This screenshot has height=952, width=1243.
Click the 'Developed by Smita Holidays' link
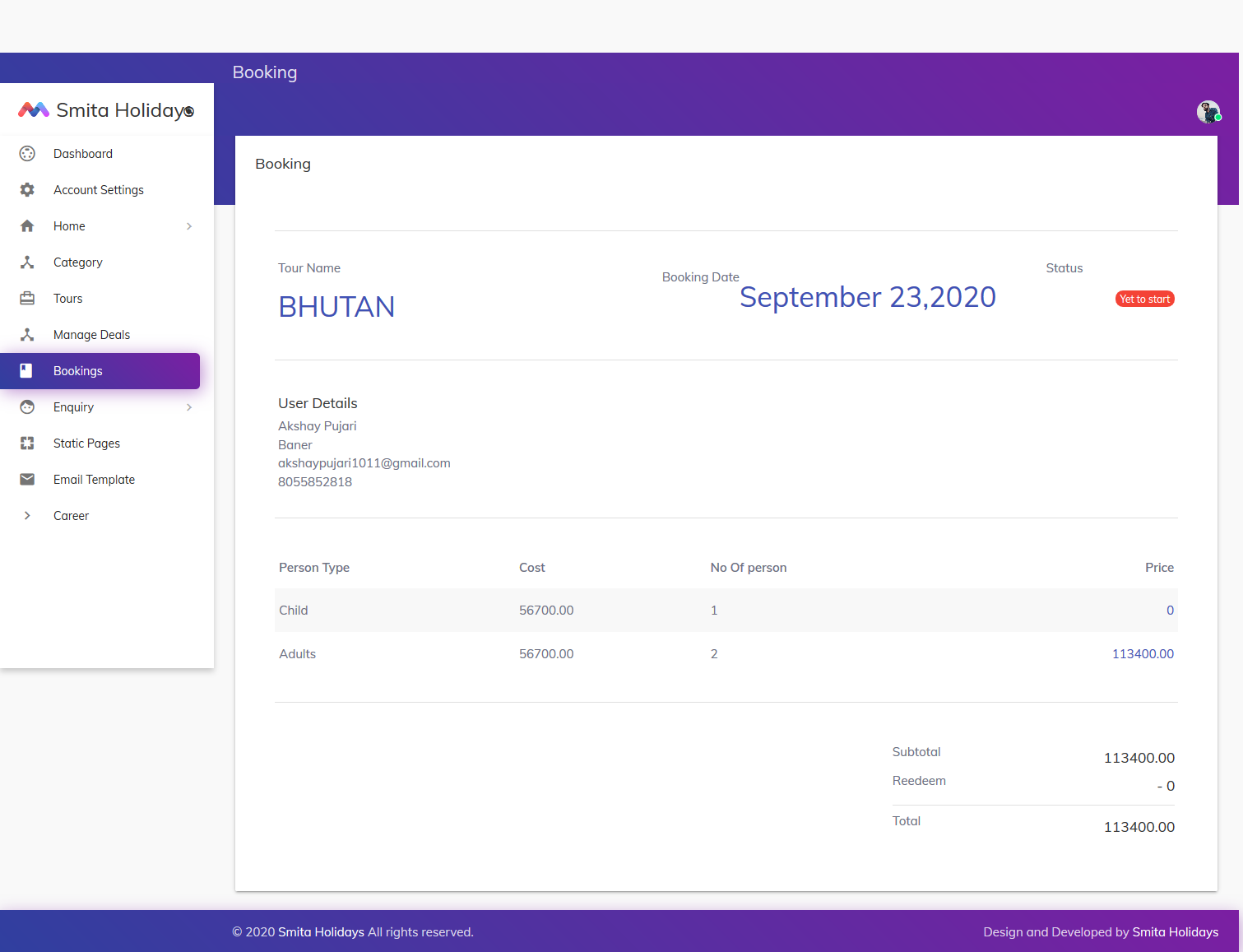tap(1175, 932)
